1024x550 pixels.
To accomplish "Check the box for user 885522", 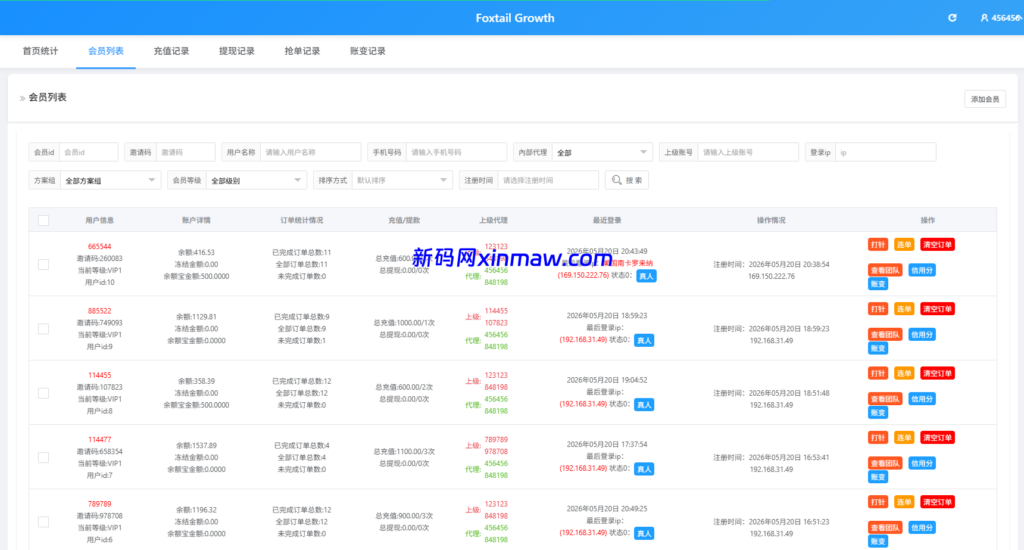I will [43, 329].
